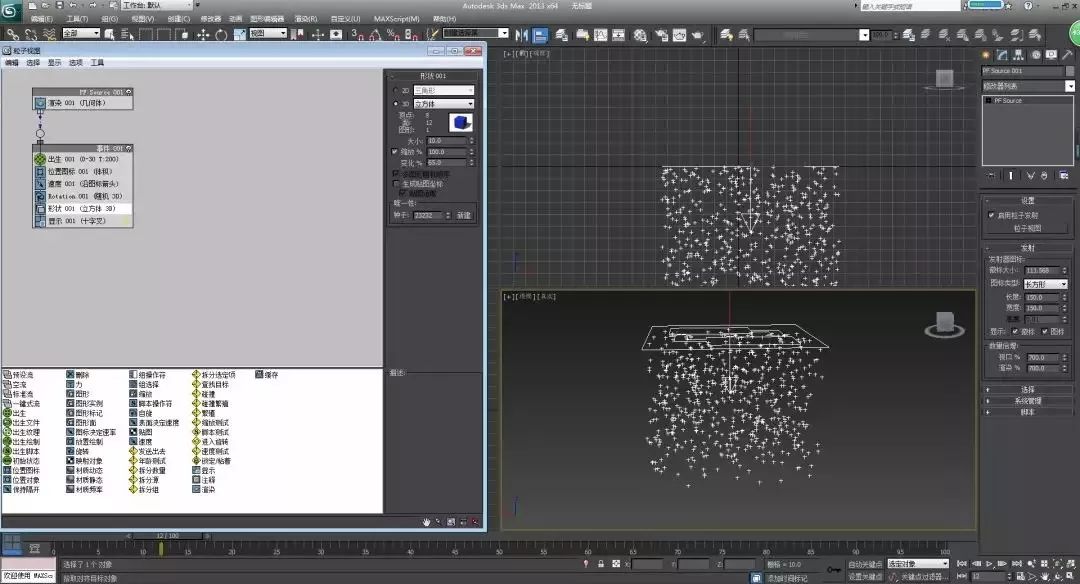Viewport: 1080px width, 584px height.
Task: Select the 贴图 Mapping operator in depot
Action: (141, 432)
